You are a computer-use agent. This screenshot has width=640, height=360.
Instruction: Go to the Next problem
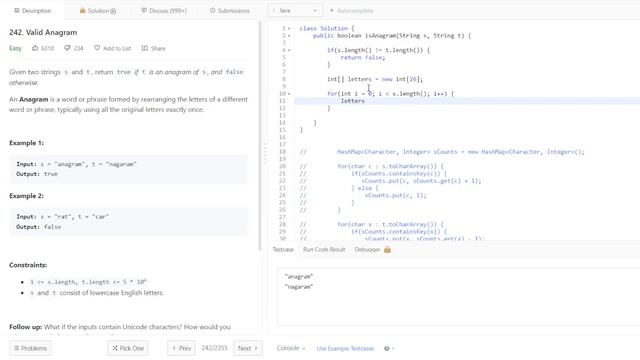click(248, 348)
